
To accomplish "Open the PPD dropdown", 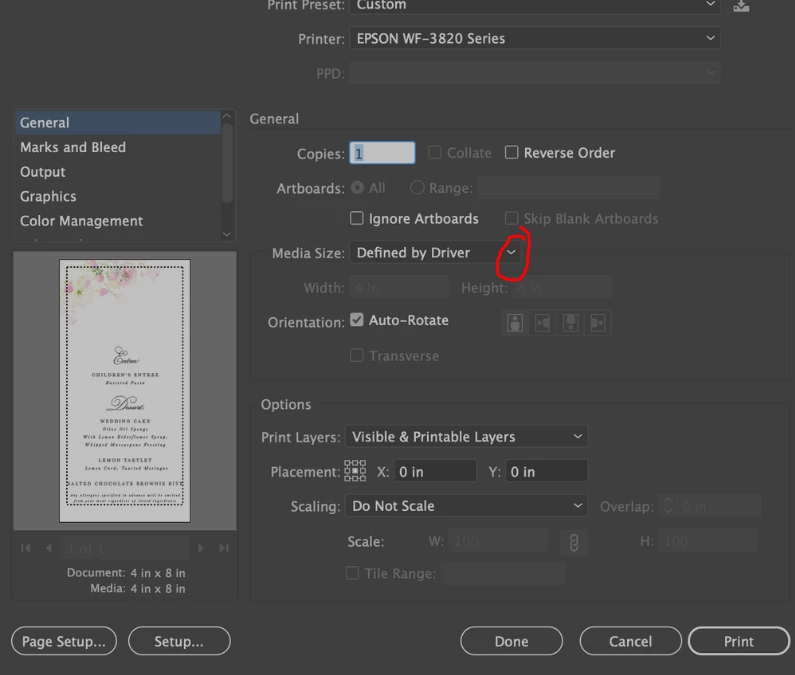I will (535, 74).
